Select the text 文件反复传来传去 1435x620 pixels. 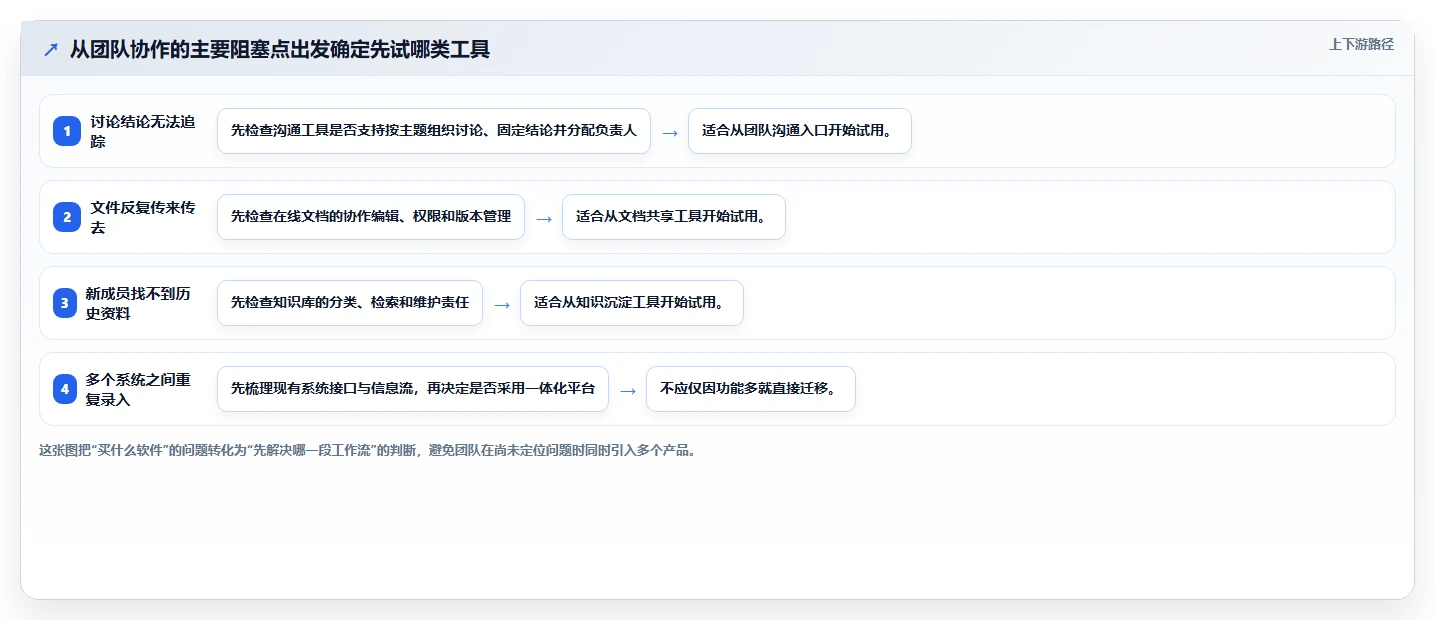point(143,217)
